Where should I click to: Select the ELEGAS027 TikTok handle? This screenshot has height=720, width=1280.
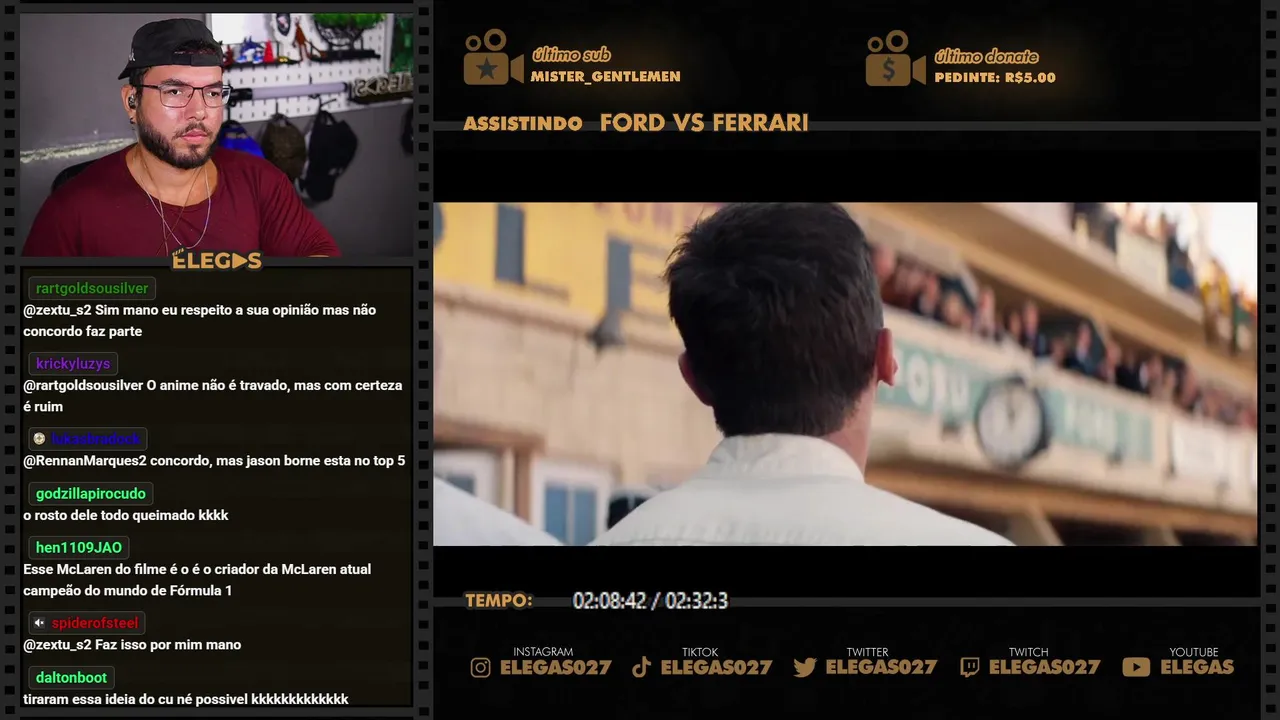[x=716, y=667]
